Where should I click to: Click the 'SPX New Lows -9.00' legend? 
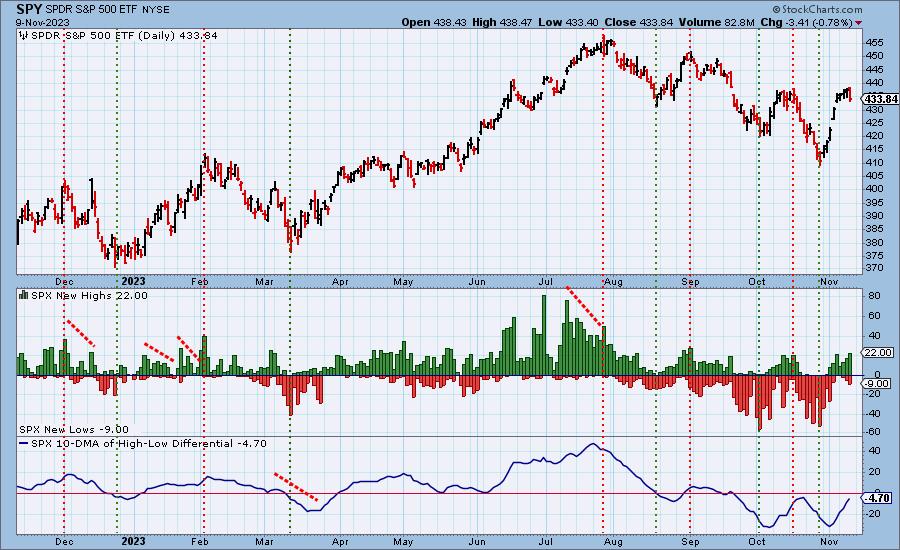[x=73, y=429]
